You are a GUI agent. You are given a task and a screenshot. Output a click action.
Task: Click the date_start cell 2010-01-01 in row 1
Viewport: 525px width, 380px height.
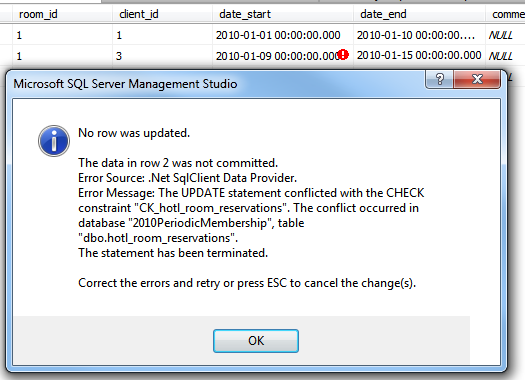tap(283, 35)
